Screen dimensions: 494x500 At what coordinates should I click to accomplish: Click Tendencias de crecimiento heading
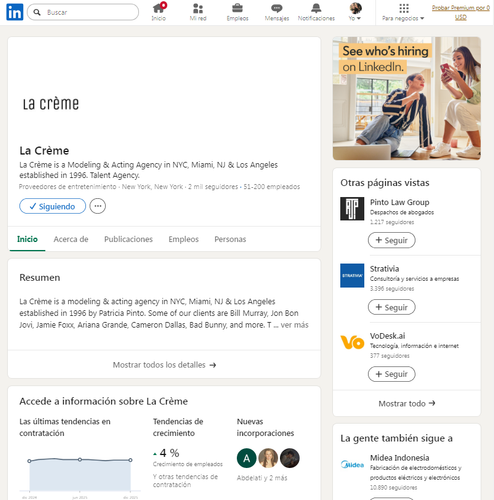pos(178,427)
